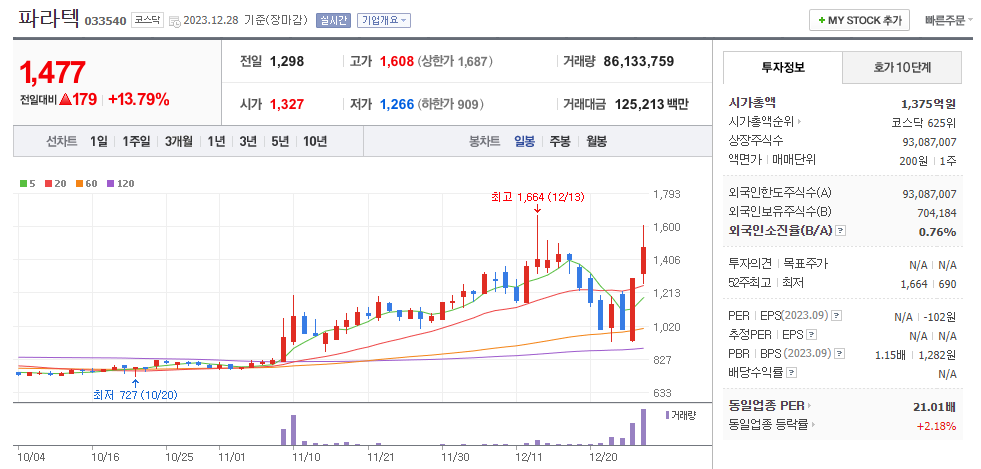
Task: Click the calendar icon beside 2023.12.28
Action: [175, 21]
